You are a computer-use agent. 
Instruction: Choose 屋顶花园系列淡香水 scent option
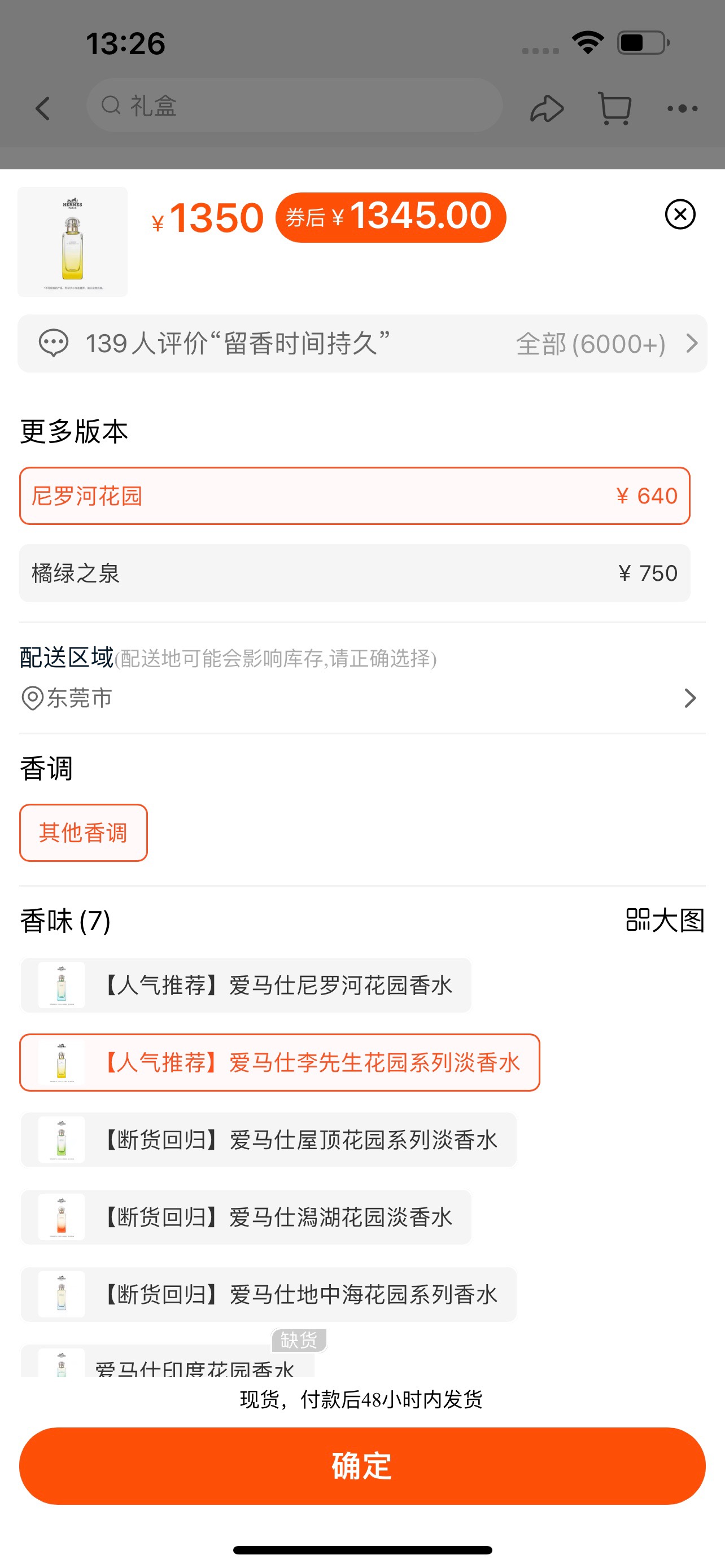coord(268,1140)
